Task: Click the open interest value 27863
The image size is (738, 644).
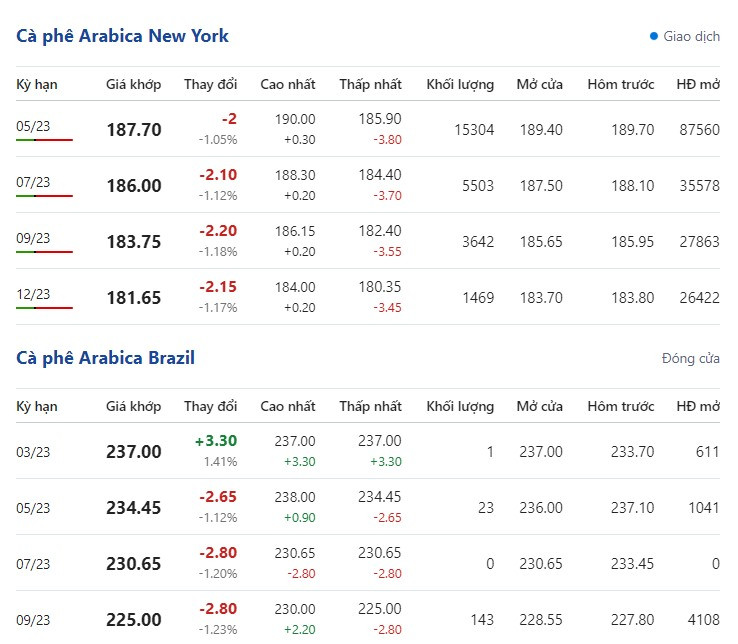Action: click(x=699, y=242)
